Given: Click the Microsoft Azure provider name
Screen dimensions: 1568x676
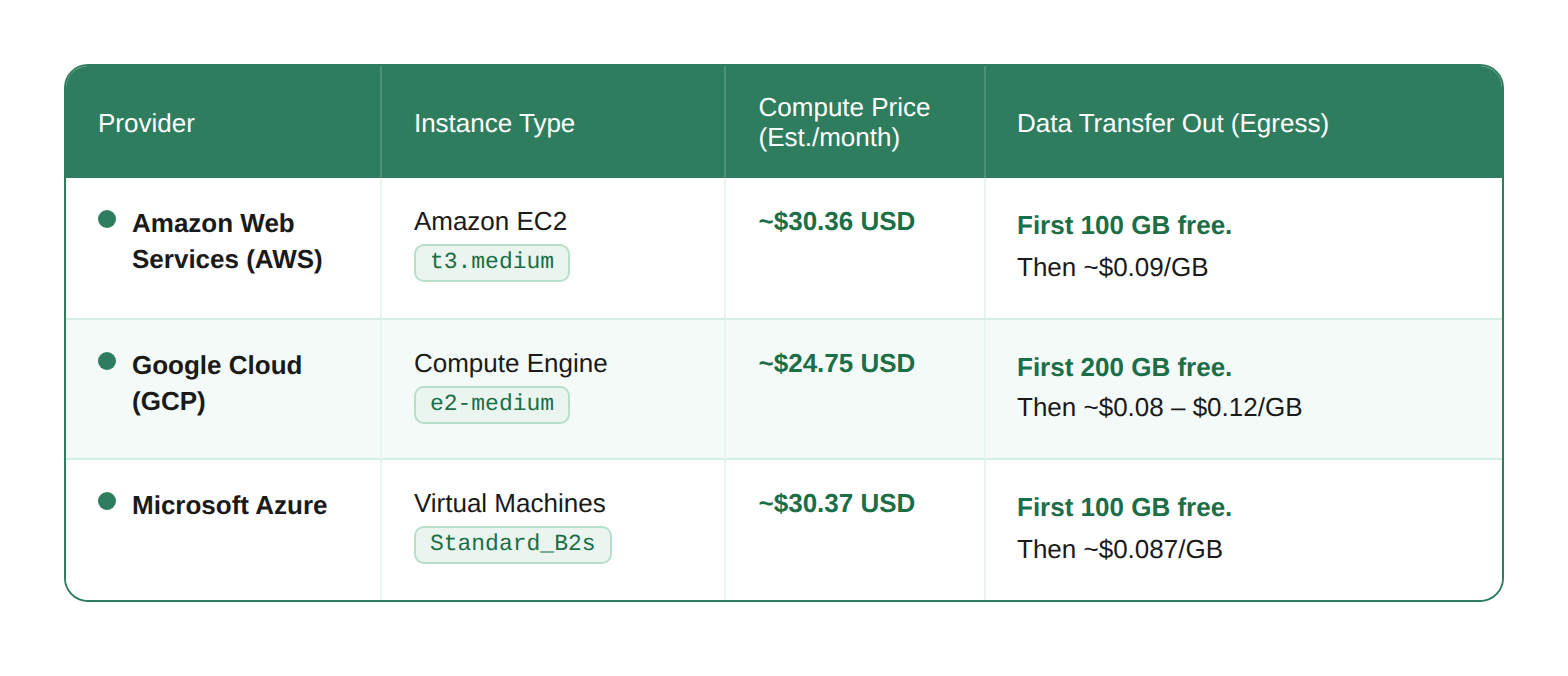Looking at the screenshot, I should click(x=230, y=505).
